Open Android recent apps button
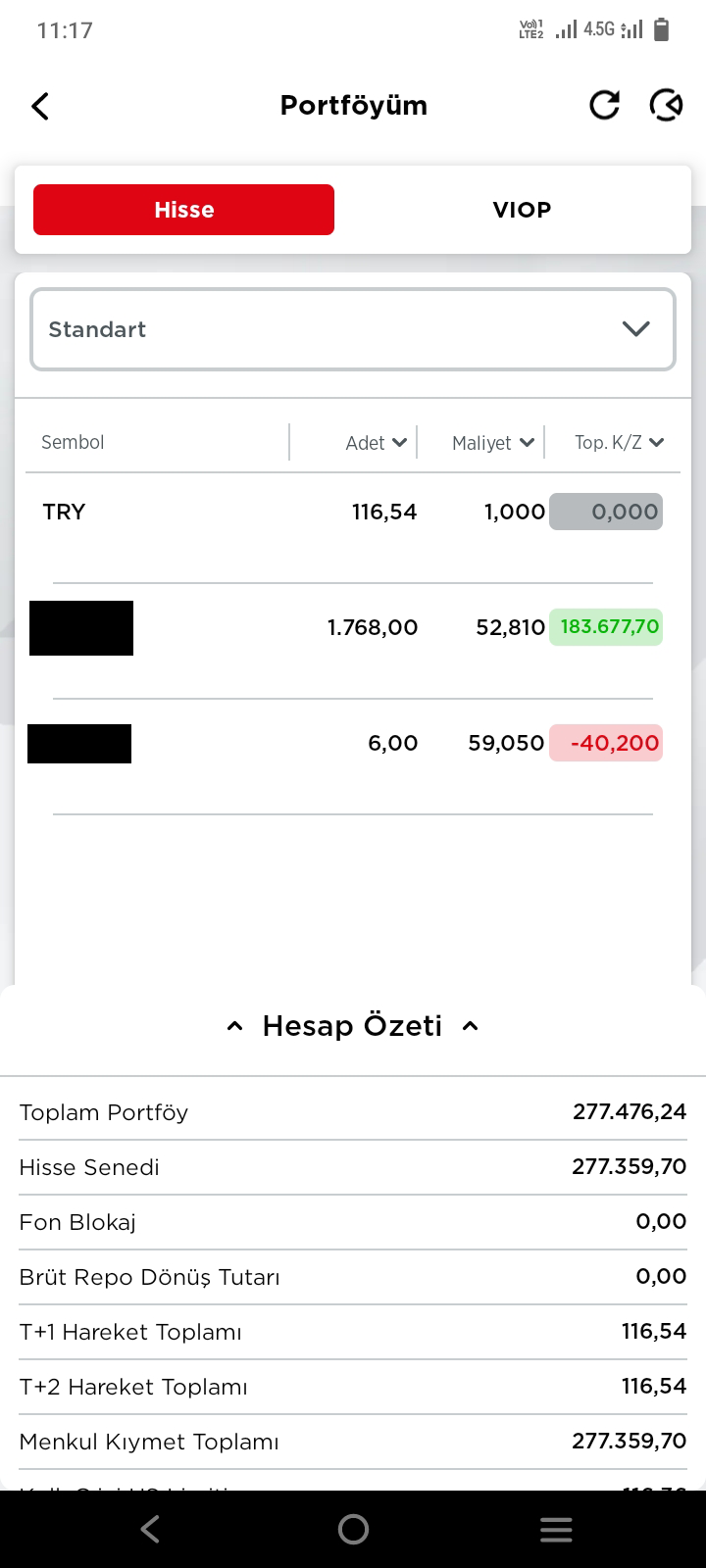This screenshot has width=706, height=1568. pyautogui.click(x=556, y=1530)
